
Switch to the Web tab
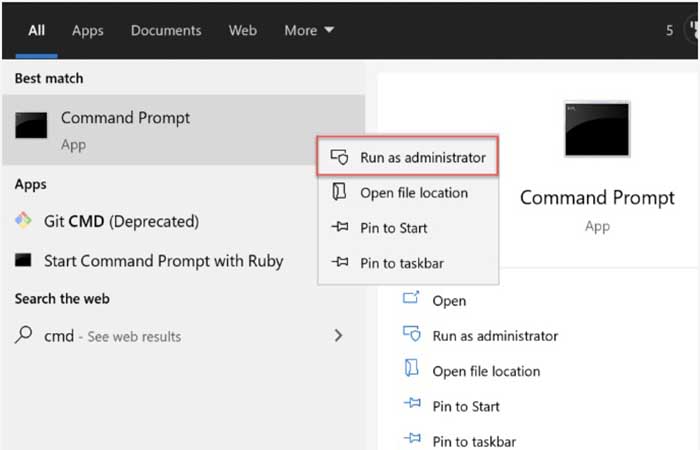[242, 30]
